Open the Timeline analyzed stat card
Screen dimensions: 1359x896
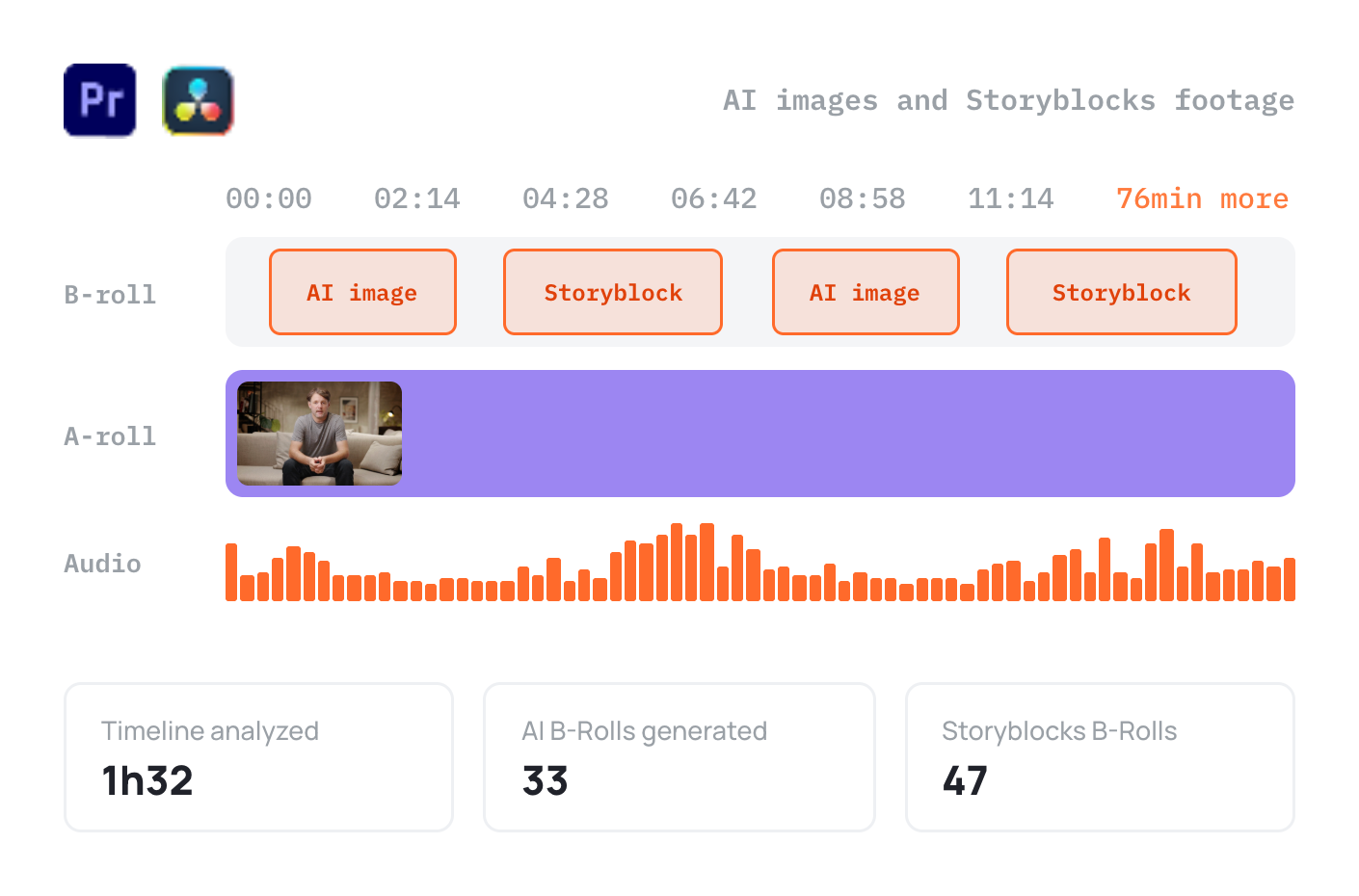258,757
